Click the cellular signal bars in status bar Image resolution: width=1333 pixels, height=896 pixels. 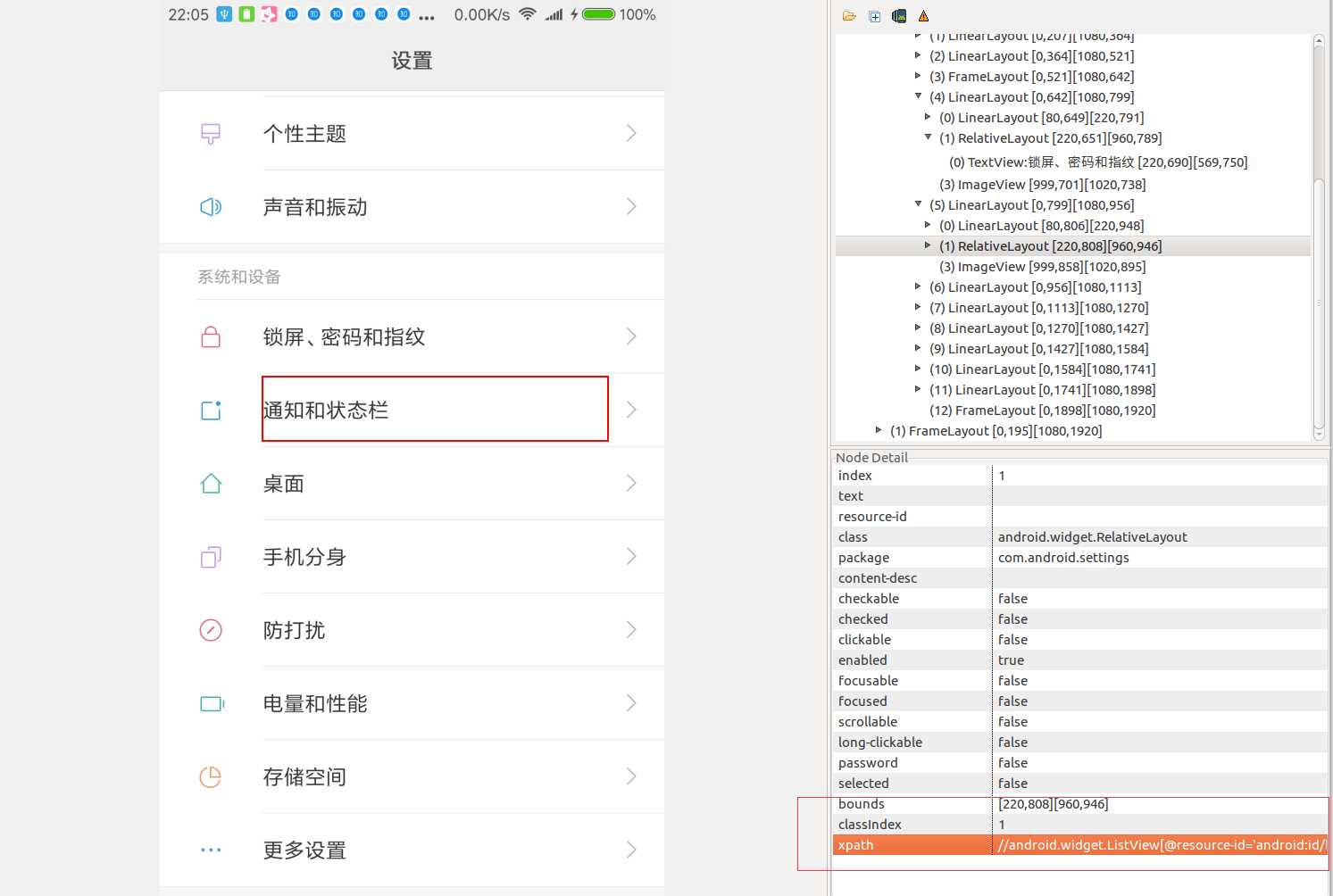pos(554,14)
